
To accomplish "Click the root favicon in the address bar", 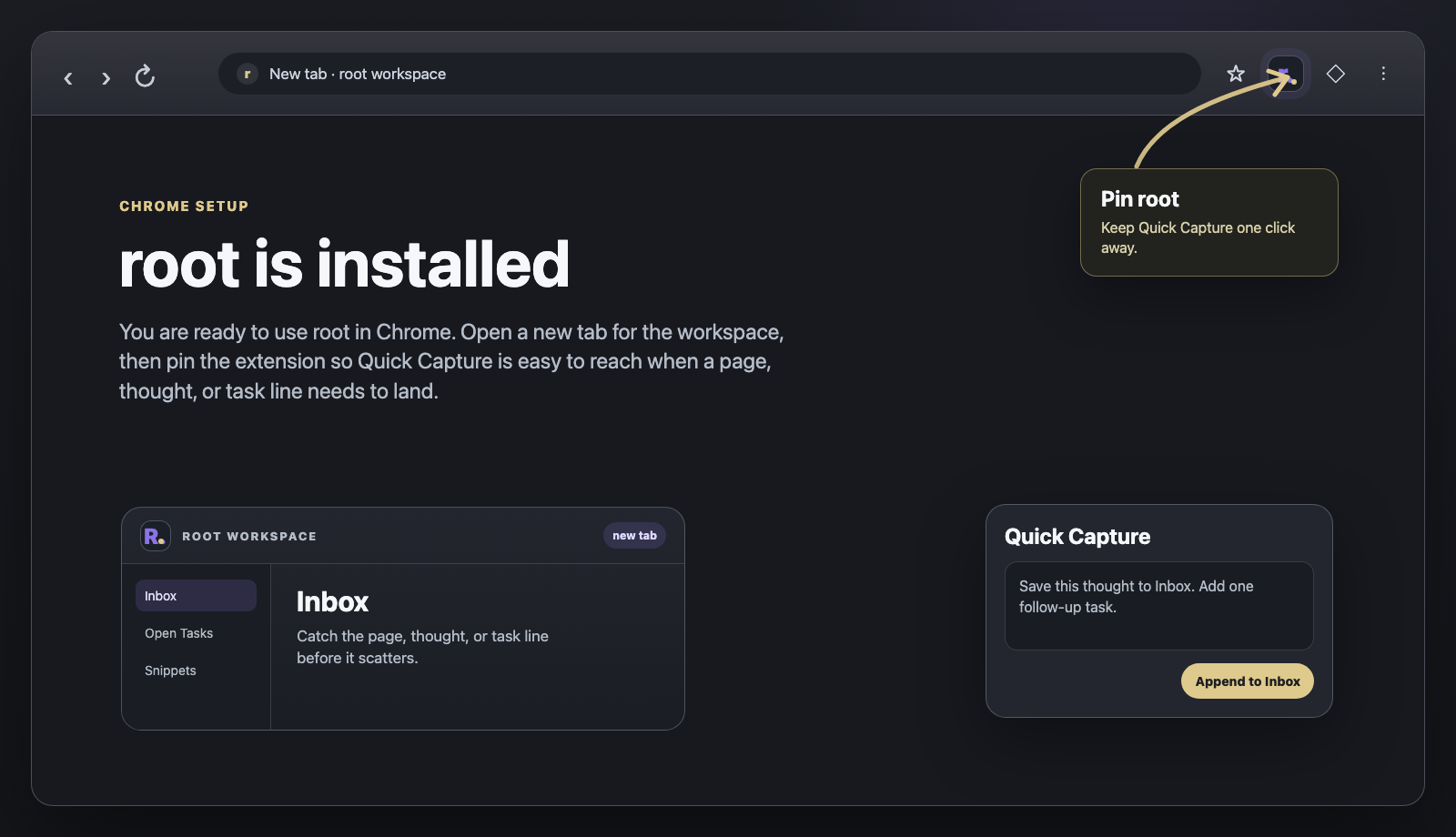I will (x=248, y=74).
